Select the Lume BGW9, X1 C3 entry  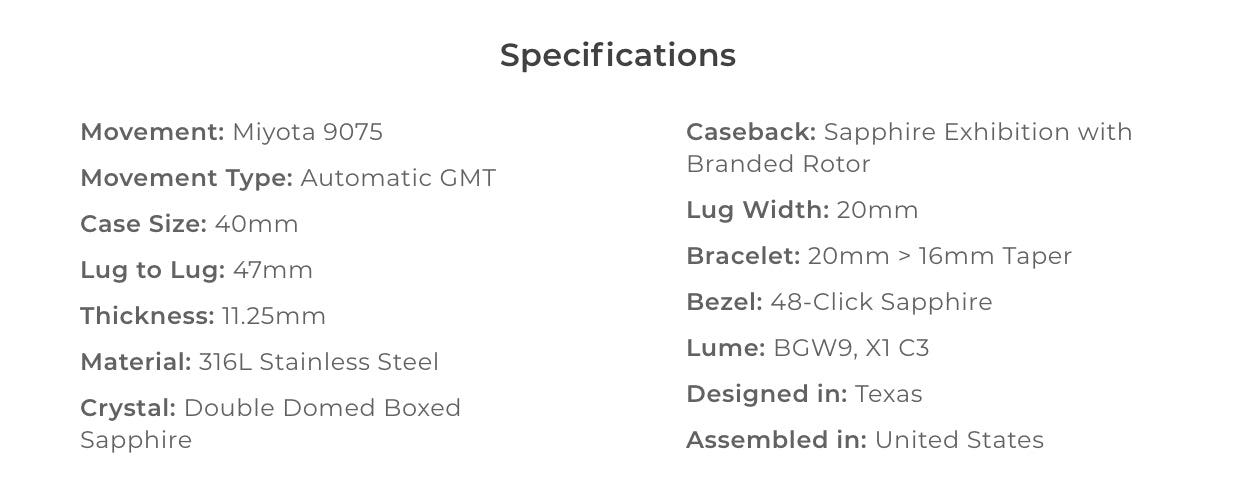coord(808,348)
